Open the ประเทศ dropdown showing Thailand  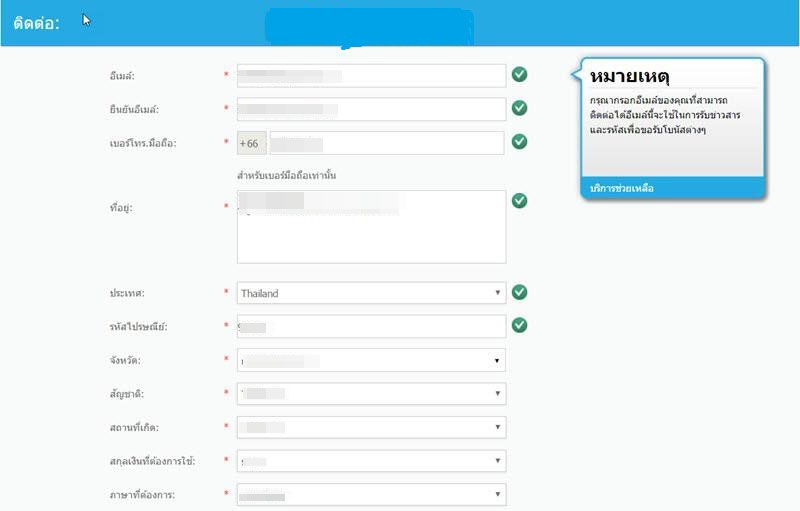tap(370, 293)
